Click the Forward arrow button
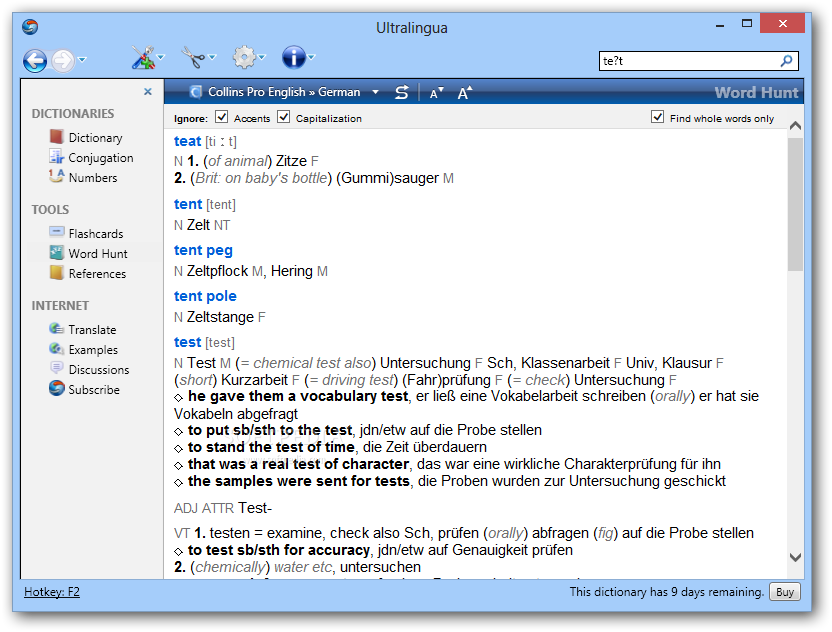The width and height of the screenshot is (832, 632). tap(63, 60)
